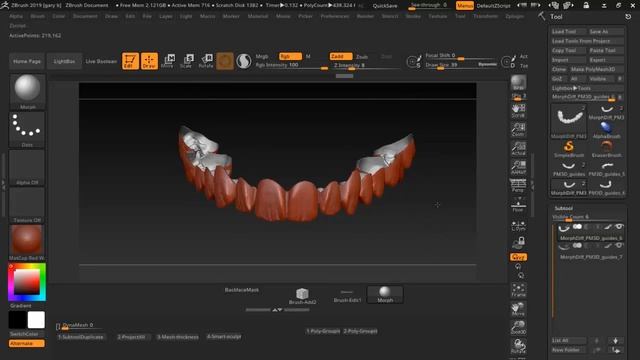Click the Move view icon on right shelf

(x=518, y=309)
